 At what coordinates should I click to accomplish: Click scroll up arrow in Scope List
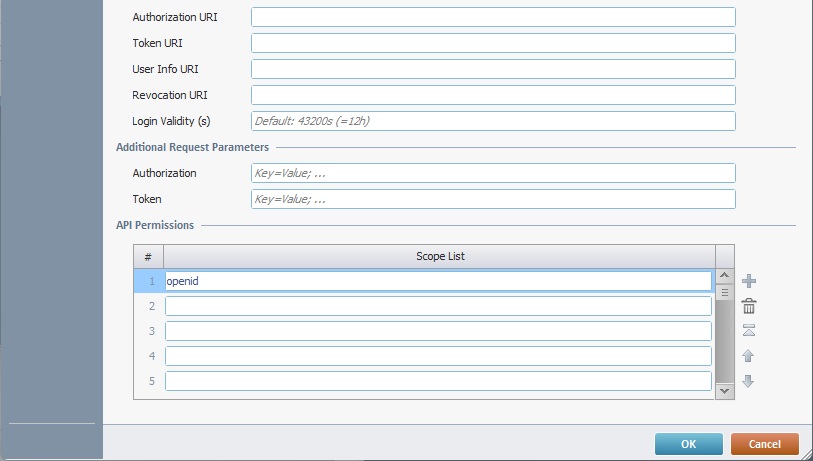(x=724, y=276)
